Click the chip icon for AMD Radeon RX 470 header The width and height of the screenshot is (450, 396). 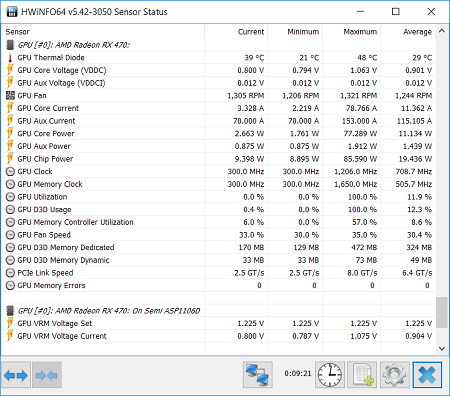10,45
